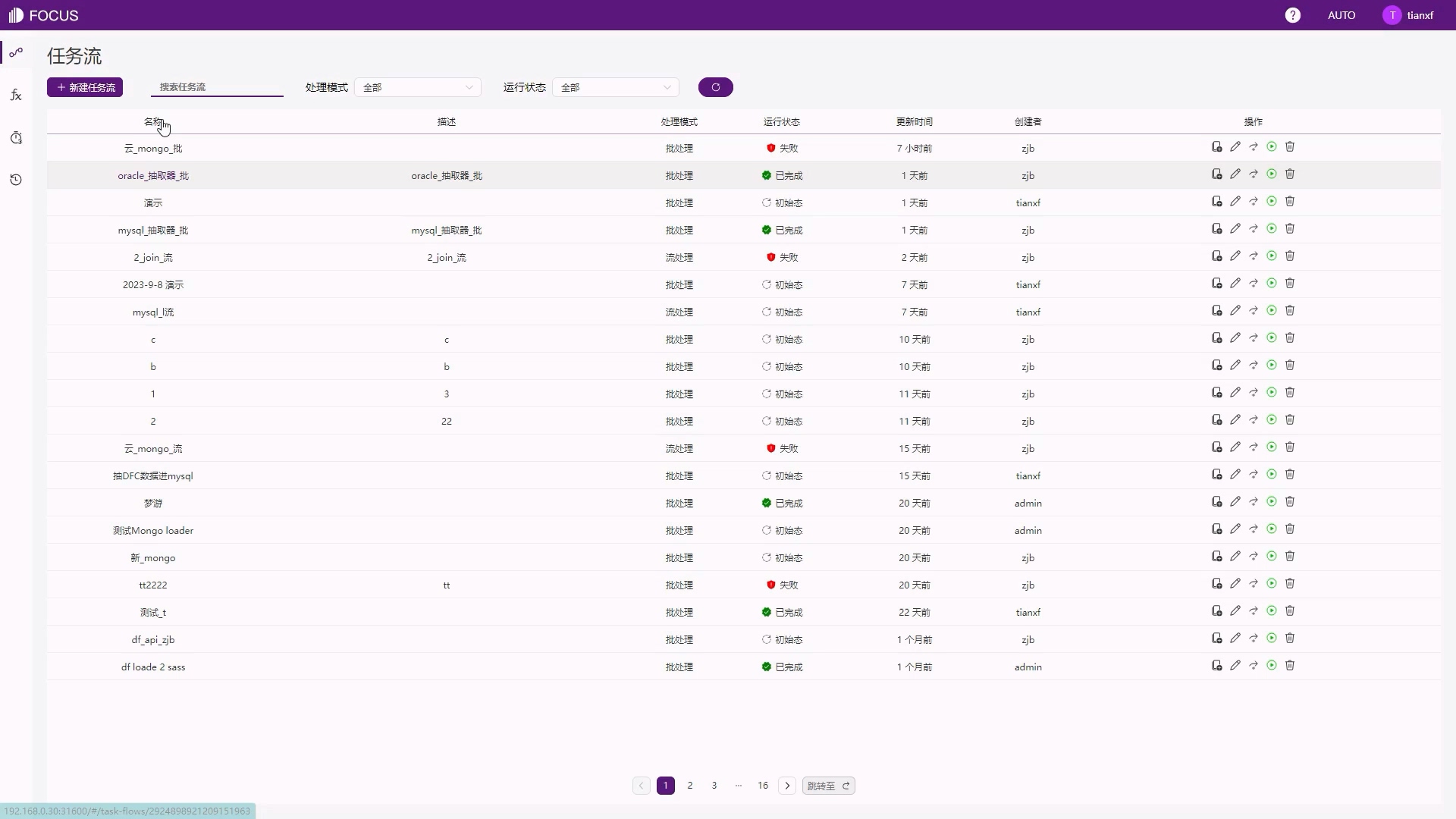Run the tt2222 task flow
This screenshot has height=819, width=1456.
(x=1272, y=584)
